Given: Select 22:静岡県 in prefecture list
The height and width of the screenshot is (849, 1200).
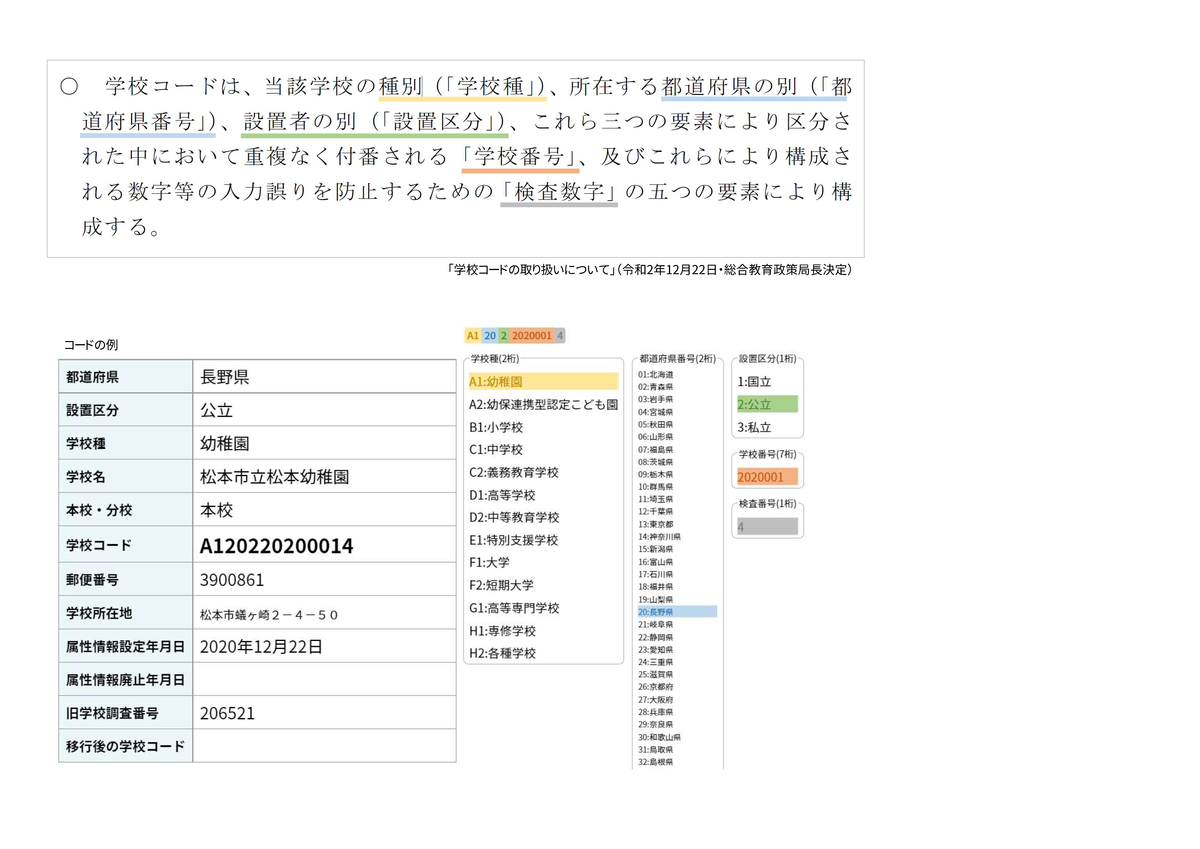Looking at the screenshot, I should (x=655, y=636).
